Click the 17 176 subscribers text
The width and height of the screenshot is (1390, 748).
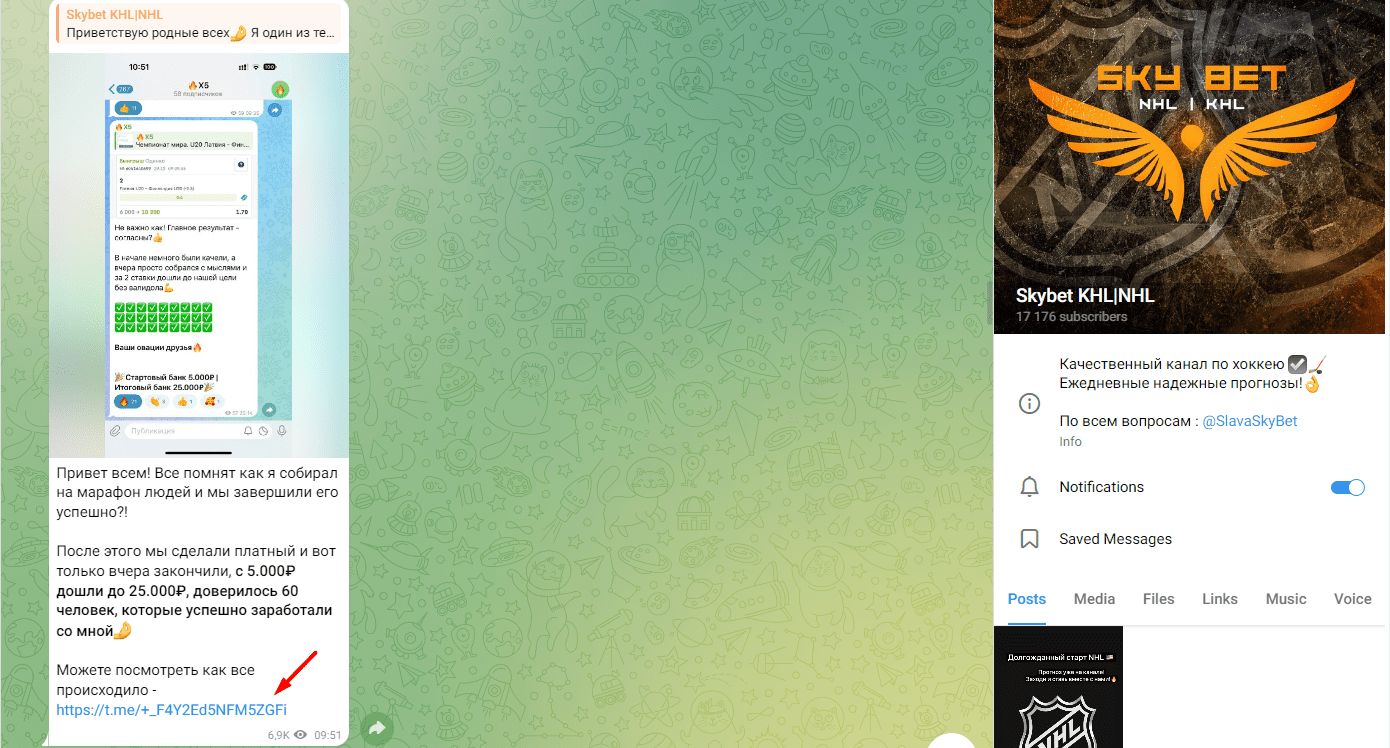(x=1071, y=317)
